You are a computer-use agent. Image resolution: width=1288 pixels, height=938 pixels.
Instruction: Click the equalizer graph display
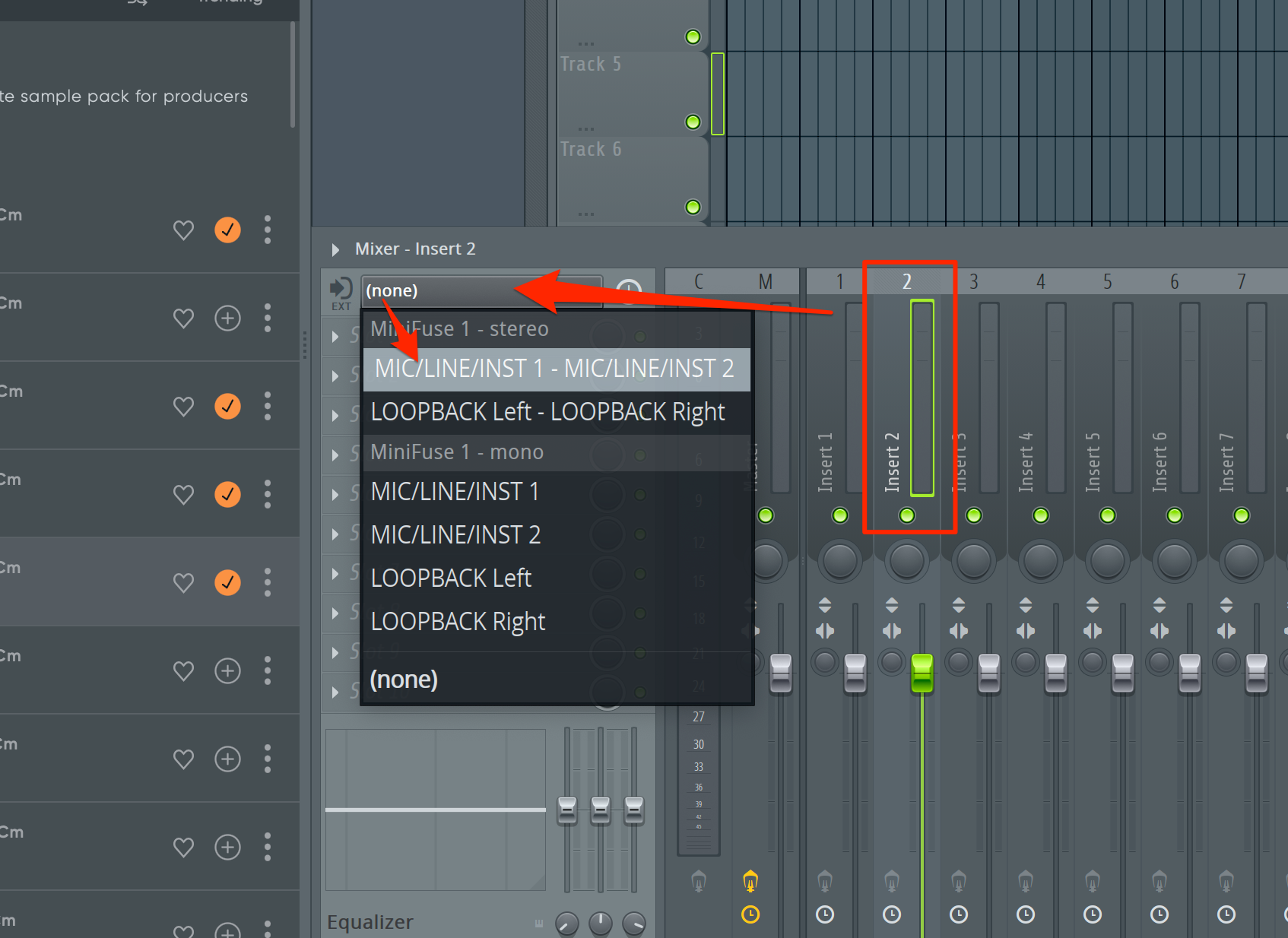click(436, 810)
